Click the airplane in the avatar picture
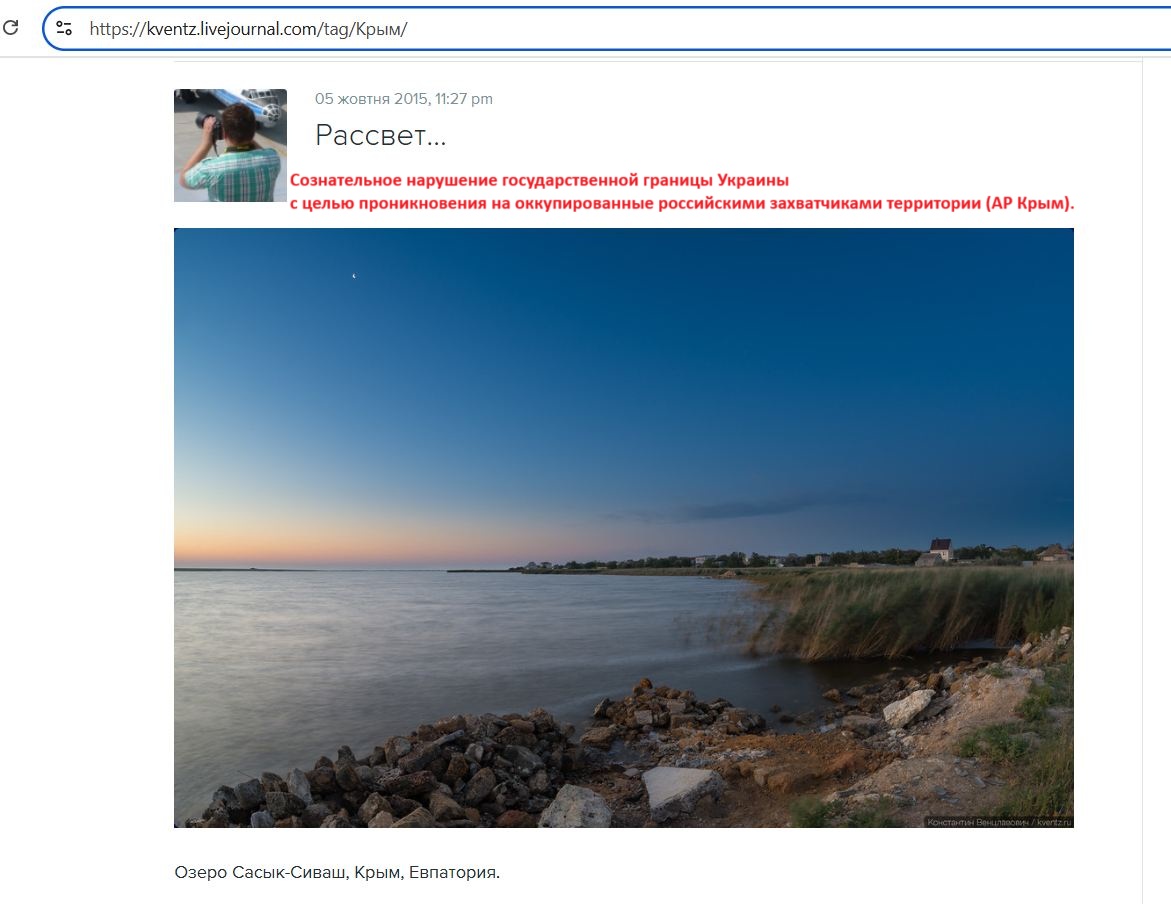 pos(246,102)
